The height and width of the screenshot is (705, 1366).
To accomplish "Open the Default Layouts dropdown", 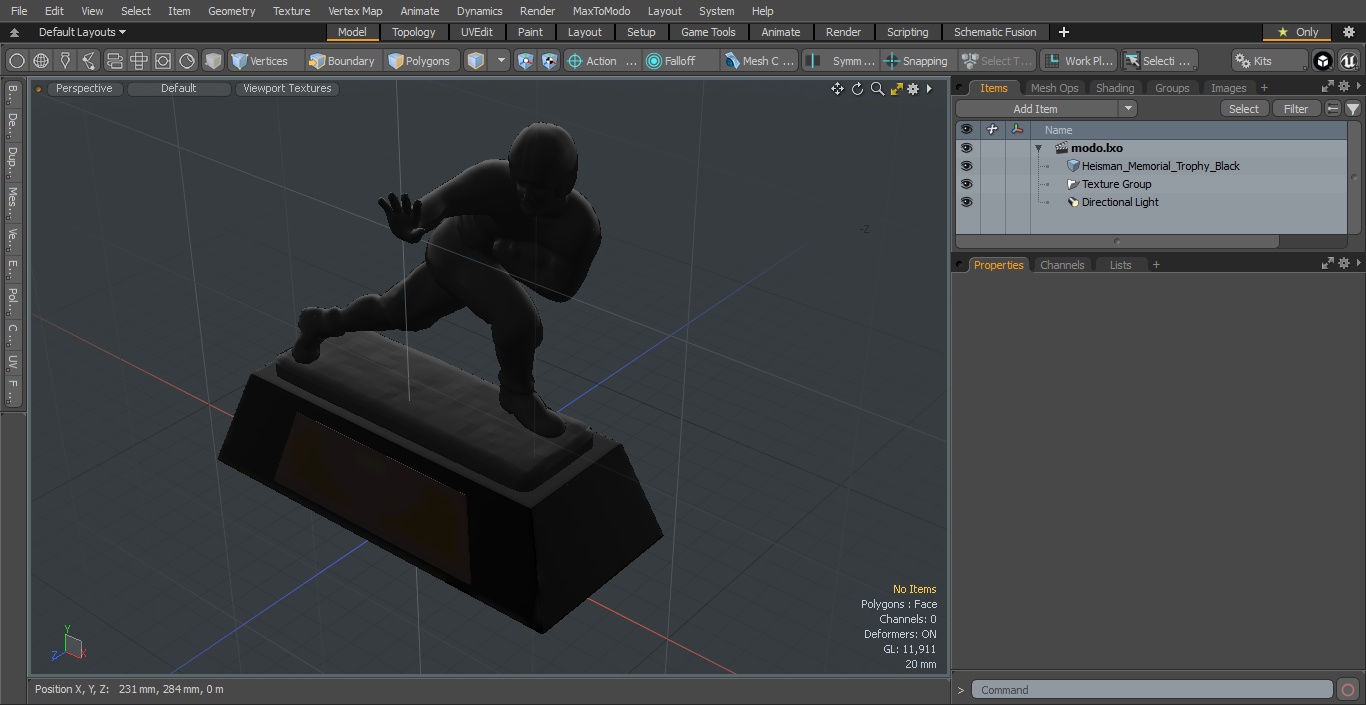I will (82, 32).
